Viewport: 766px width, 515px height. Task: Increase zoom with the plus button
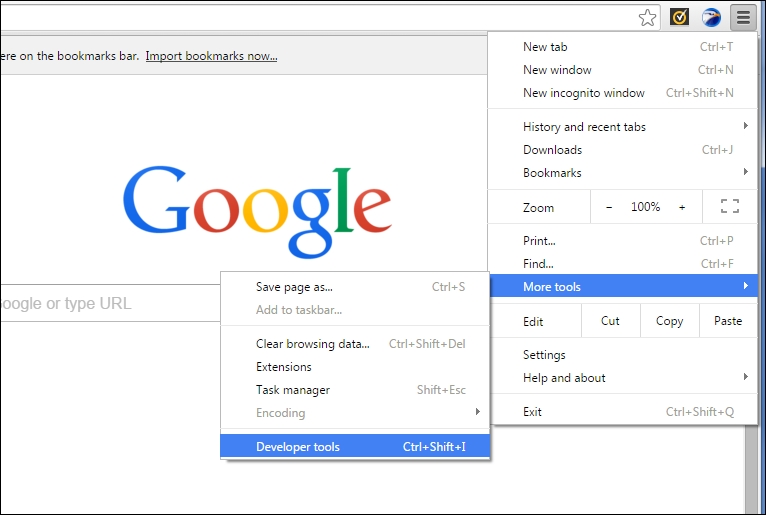(x=682, y=207)
